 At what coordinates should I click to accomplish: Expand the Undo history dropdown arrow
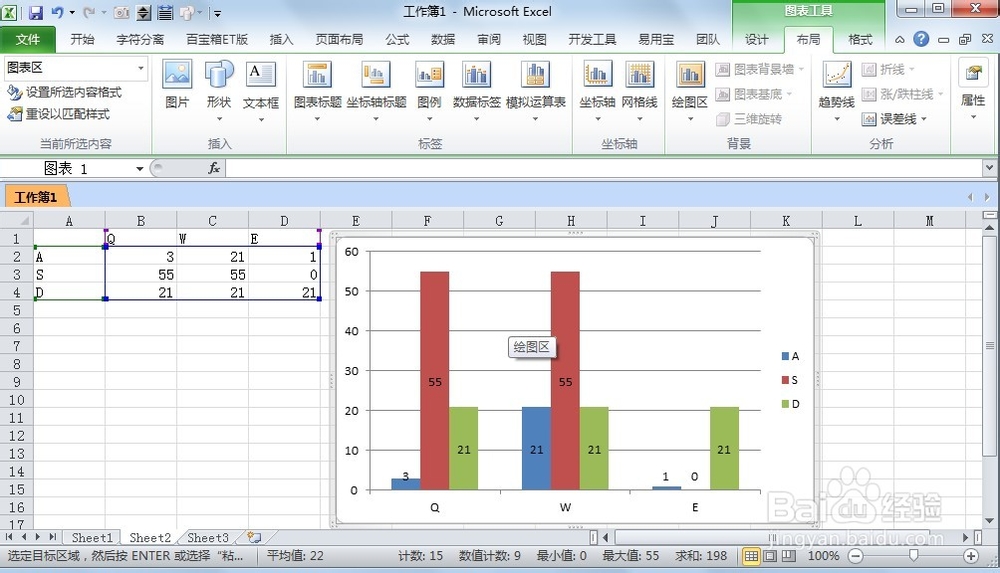(72, 12)
